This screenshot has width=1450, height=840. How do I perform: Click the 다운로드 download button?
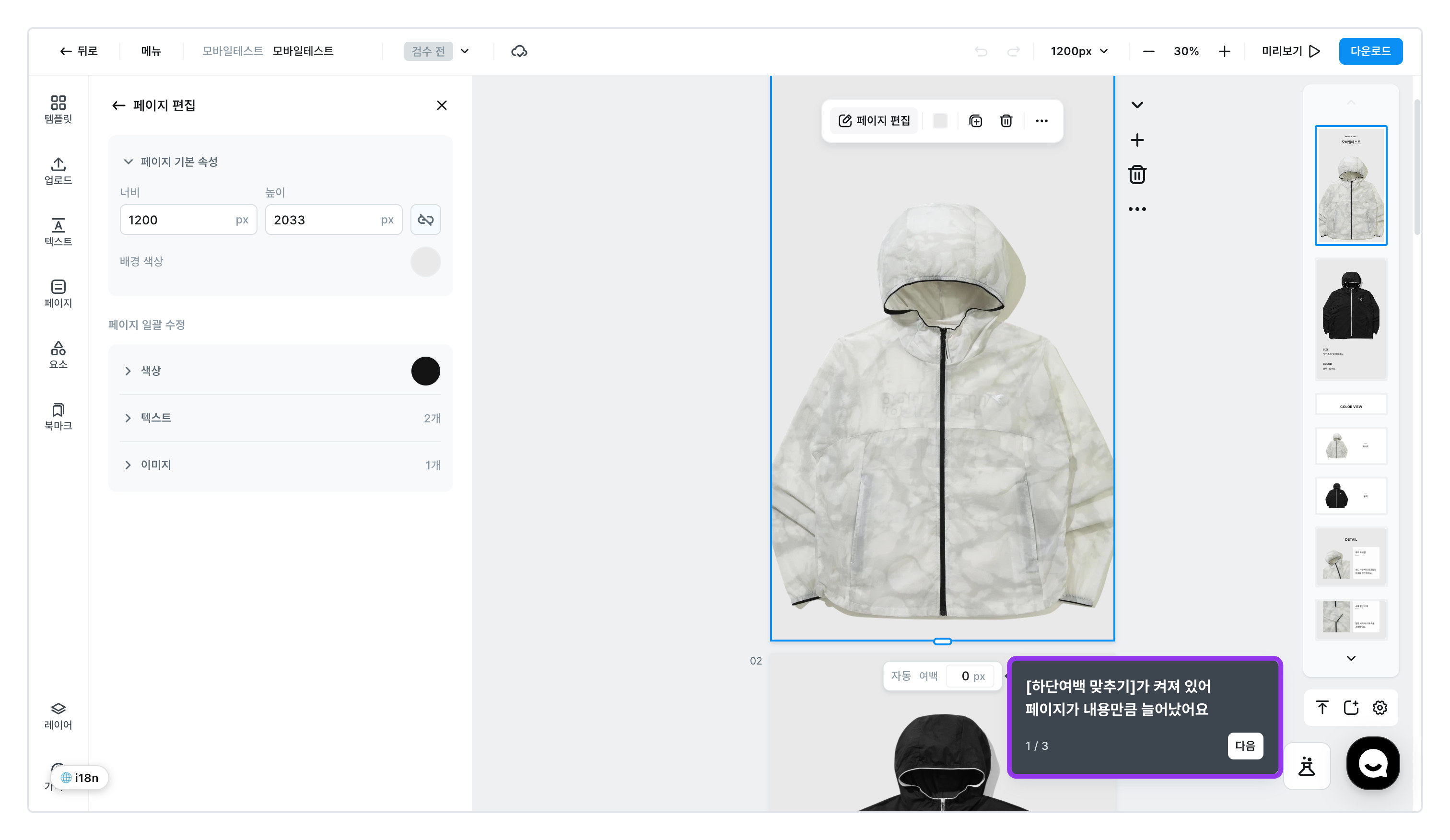coord(1370,51)
